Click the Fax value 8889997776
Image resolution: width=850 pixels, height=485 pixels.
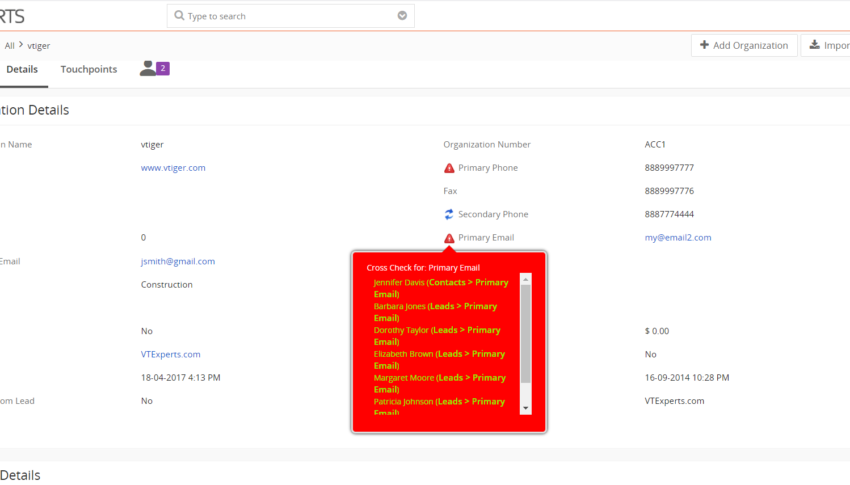pos(669,191)
